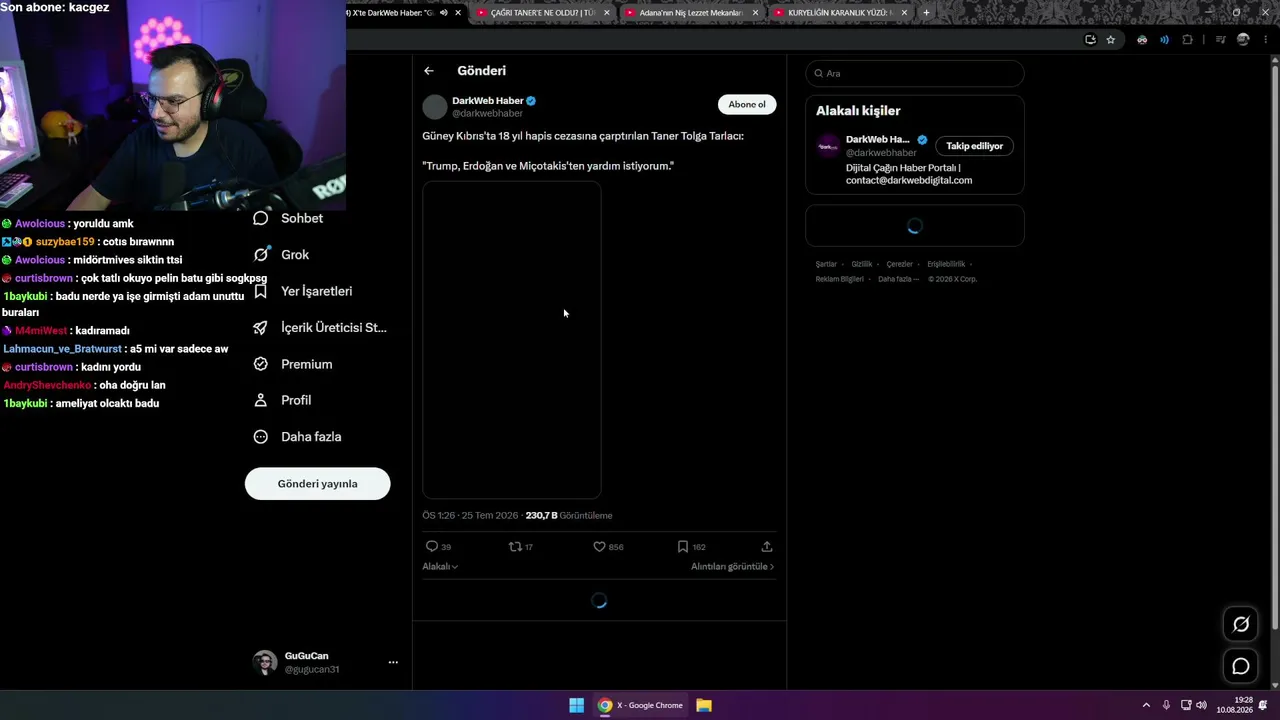Open the Sohbet chat icon in sidebar
The width and height of the screenshot is (1280, 720).
pyautogui.click(x=261, y=218)
